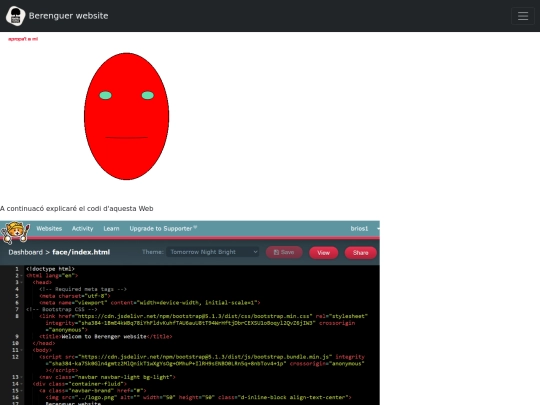Click the face/index.html file name
The width and height of the screenshot is (540, 405).
pyautogui.click(x=81, y=252)
